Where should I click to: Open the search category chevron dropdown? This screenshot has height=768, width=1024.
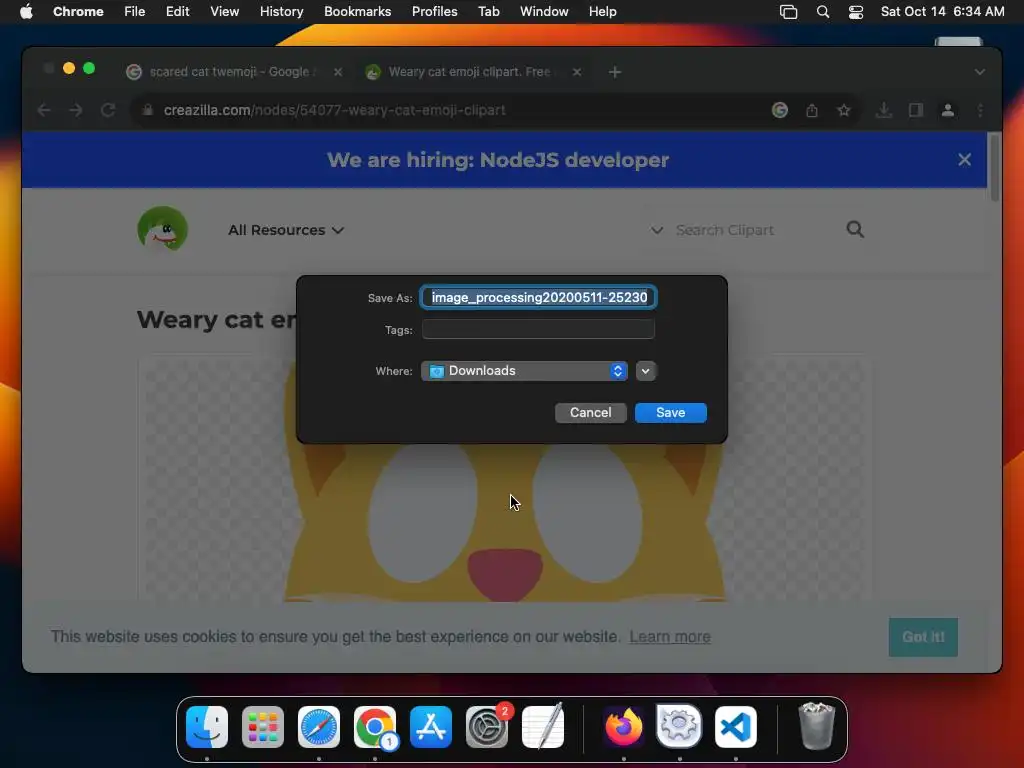point(657,230)
